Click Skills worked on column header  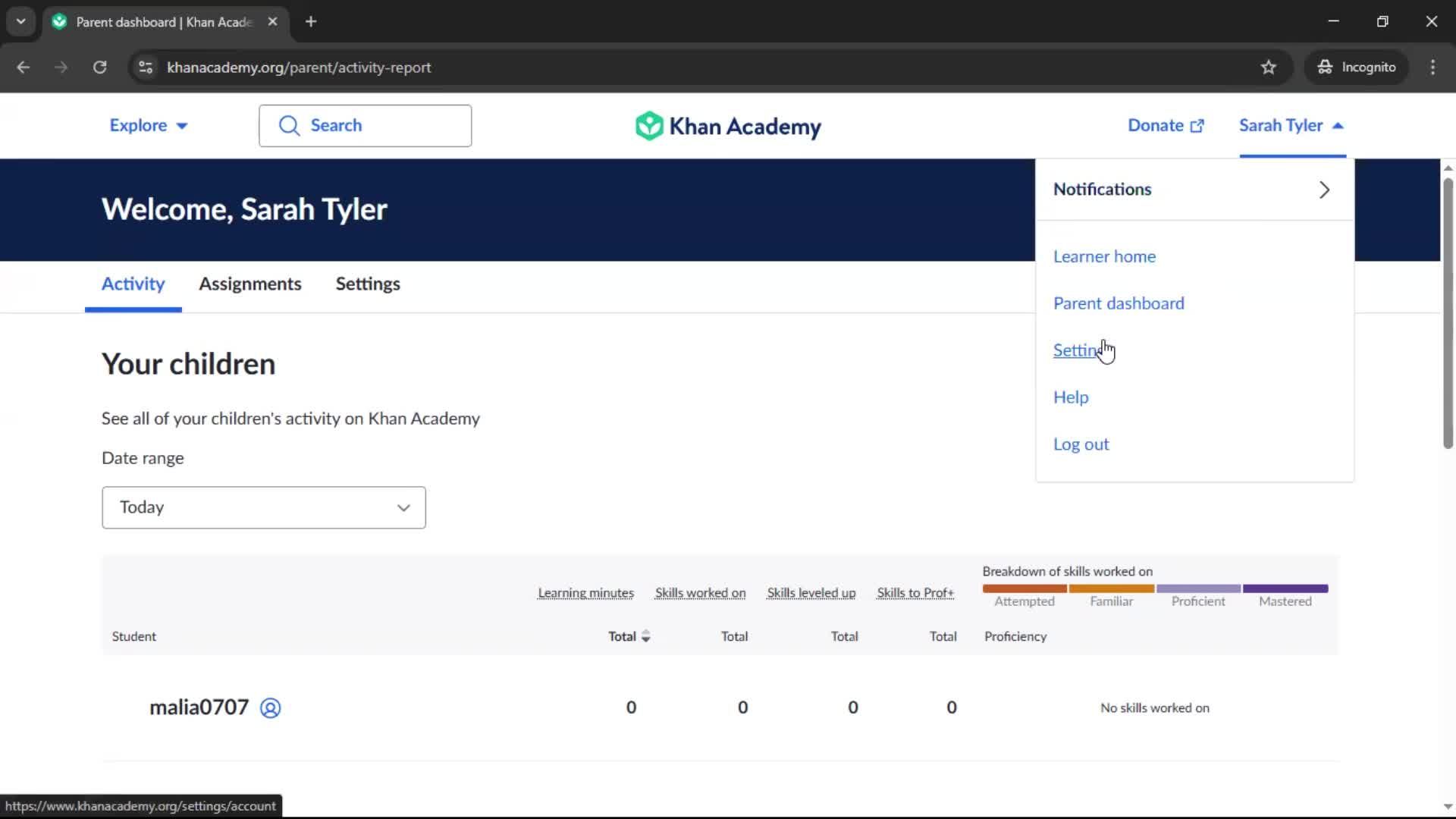(700, 593)
